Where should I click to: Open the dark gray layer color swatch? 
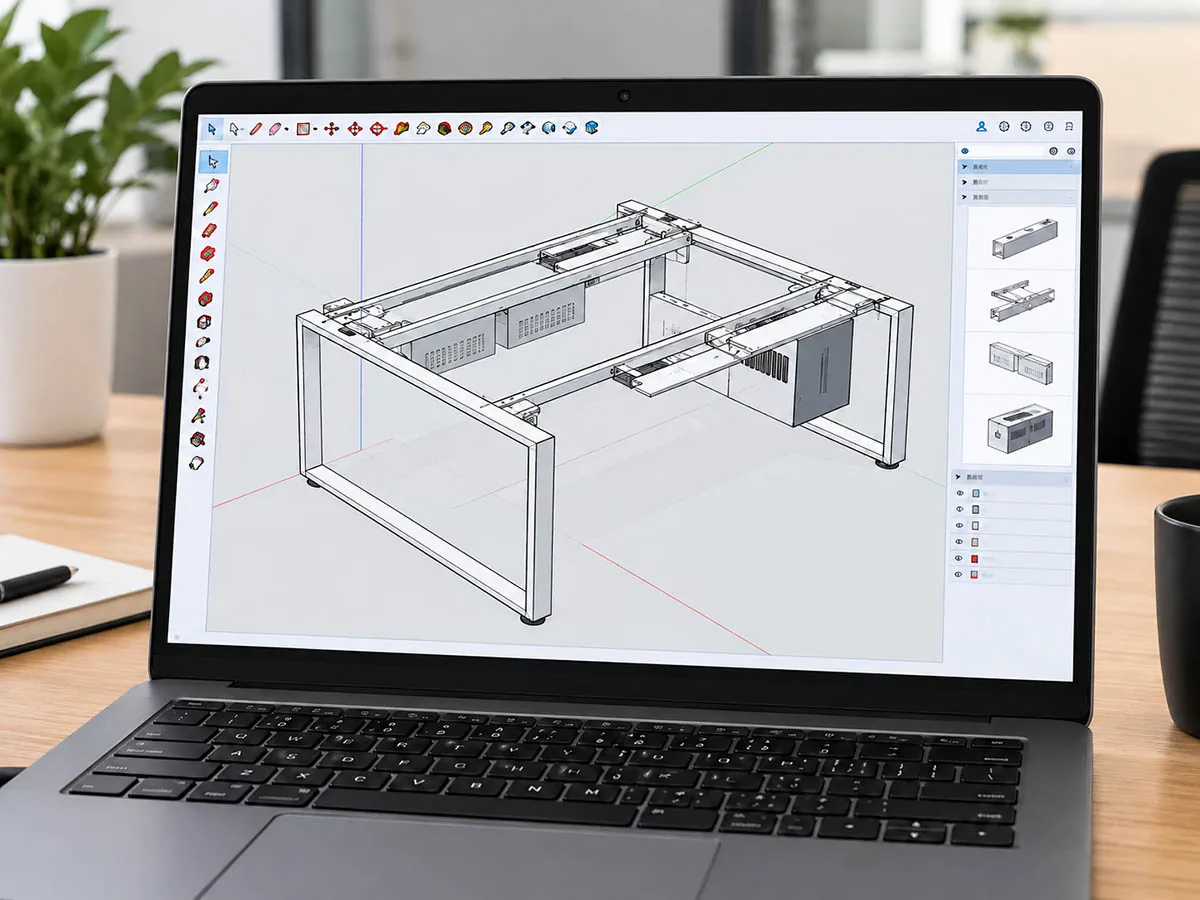click(975, 509)
